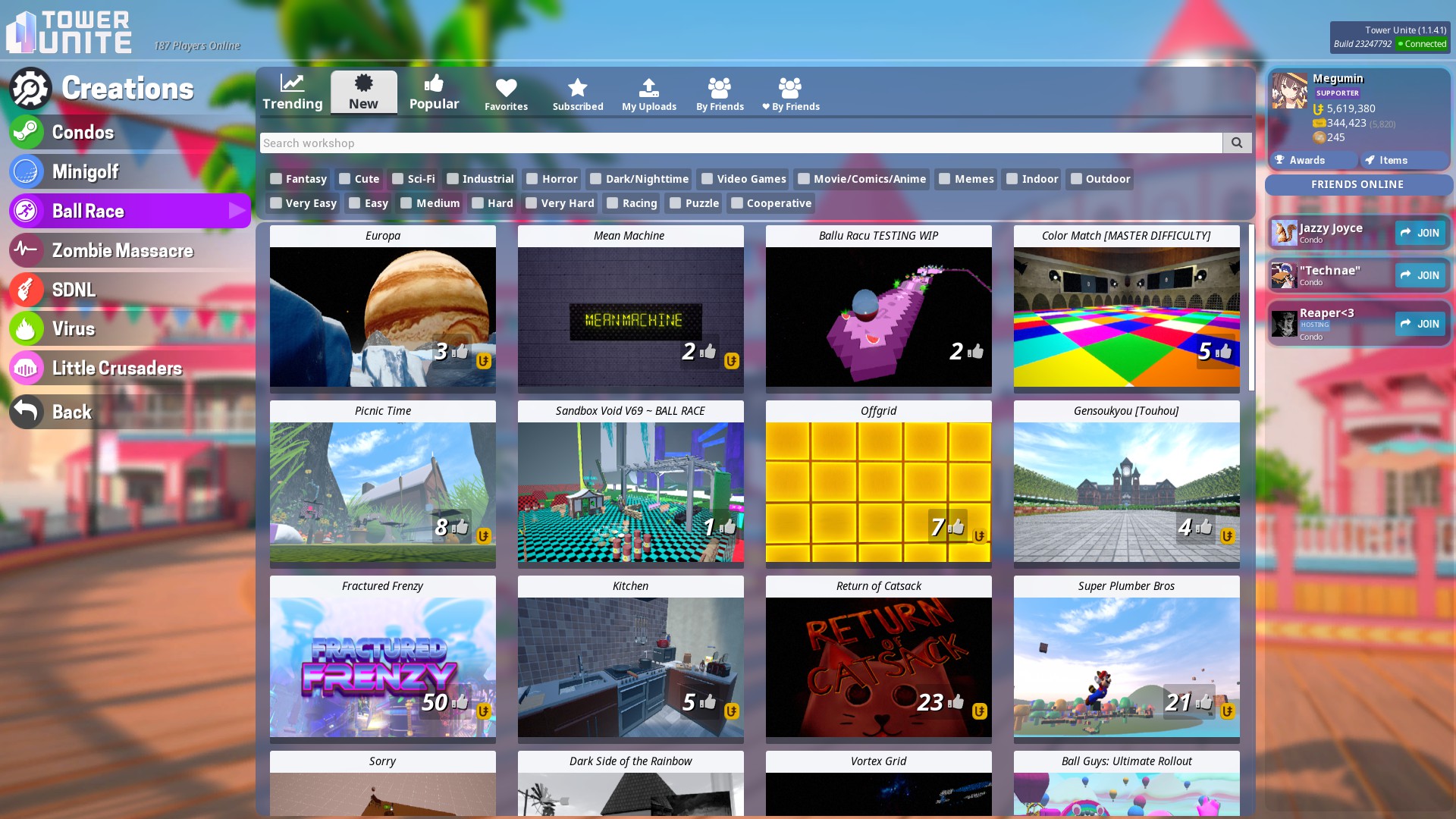Click the coin icon on Offgrid
1456x819 pixels.
click(980, 536)
